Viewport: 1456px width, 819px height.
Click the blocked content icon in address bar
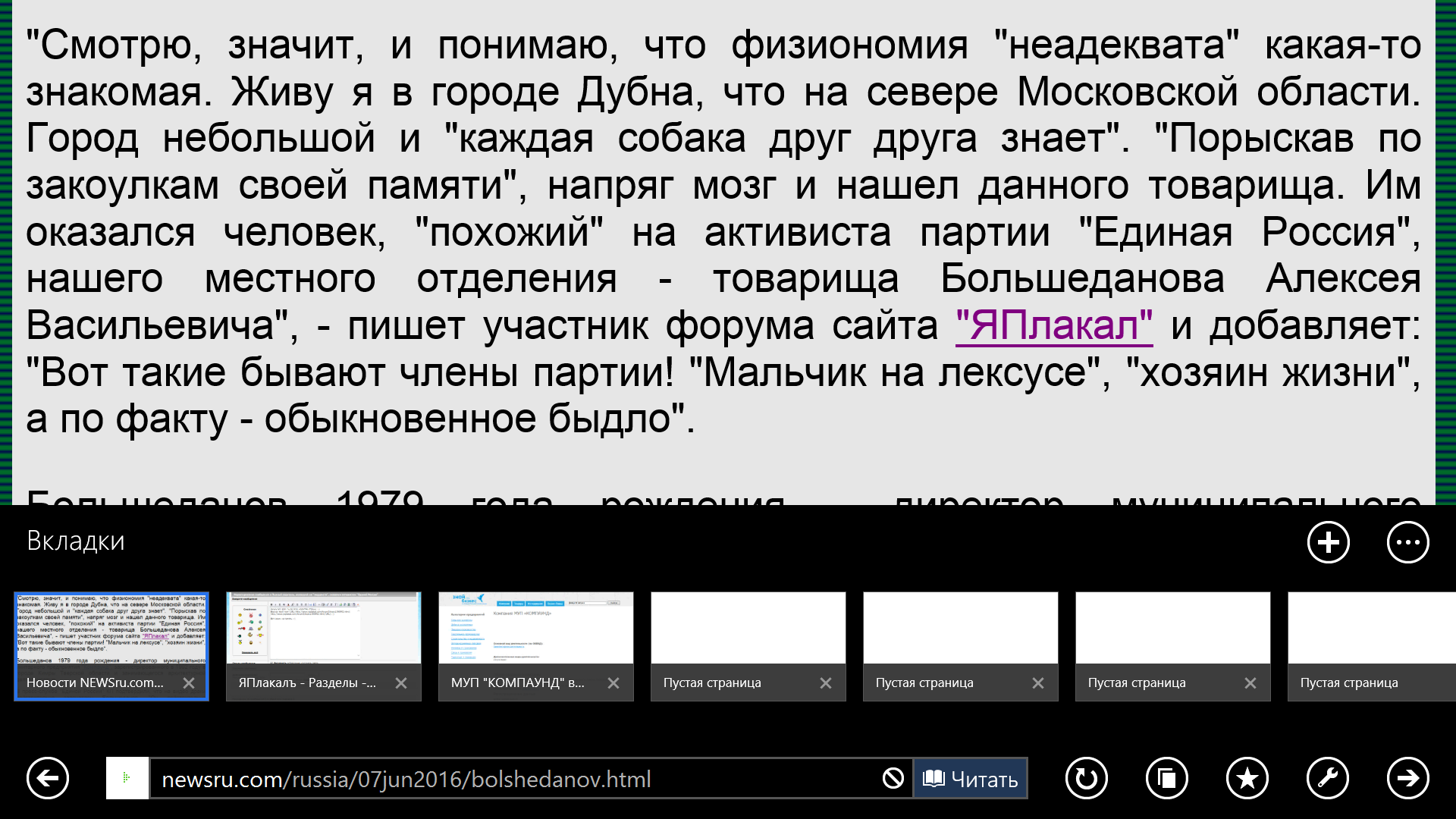click(x=893, y=778)
